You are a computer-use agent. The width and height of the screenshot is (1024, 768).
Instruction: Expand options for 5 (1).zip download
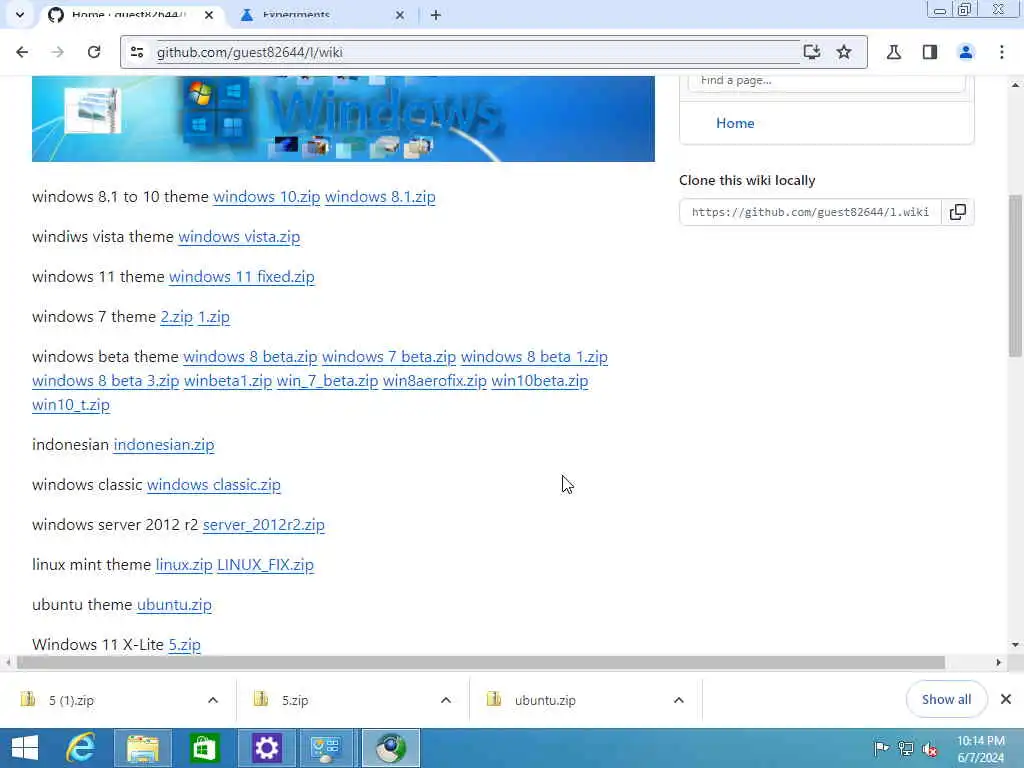coord(213,700)
